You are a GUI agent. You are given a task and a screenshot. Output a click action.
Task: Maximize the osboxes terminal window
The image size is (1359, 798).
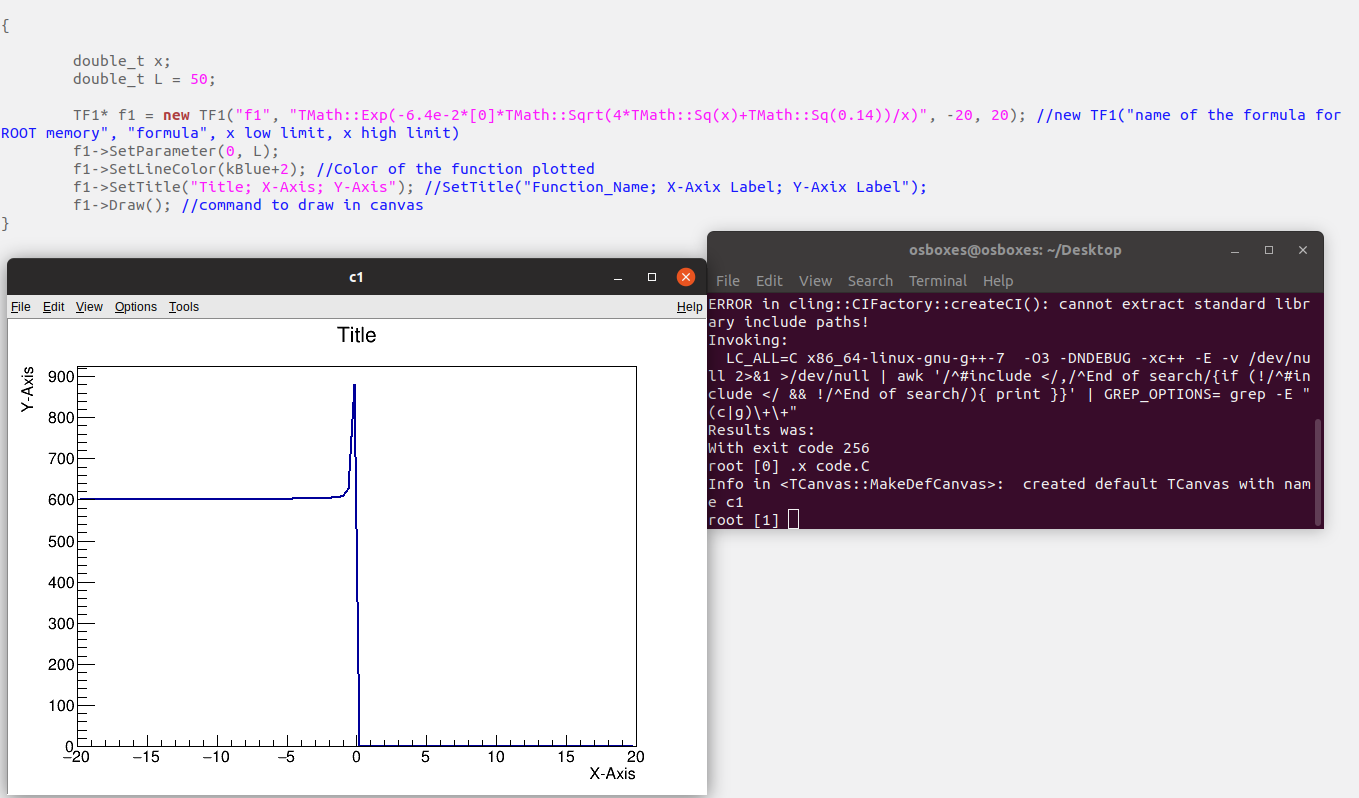pos(1269,250)
